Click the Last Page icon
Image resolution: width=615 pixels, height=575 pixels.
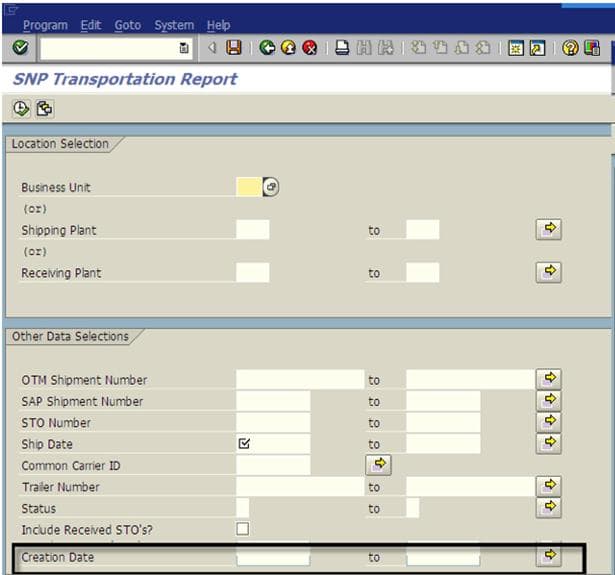(x=483, y=48)
